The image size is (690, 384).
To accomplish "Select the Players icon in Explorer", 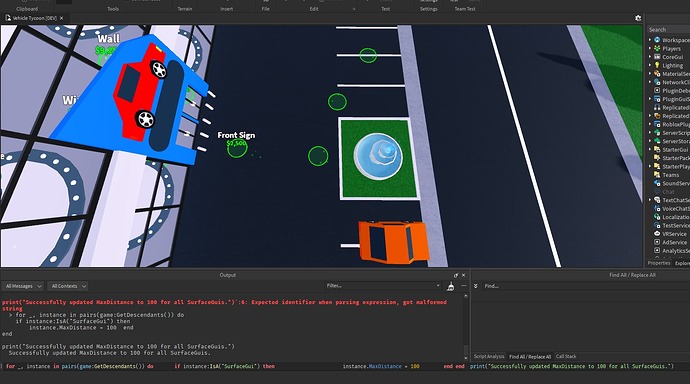I will click(657, 48).
